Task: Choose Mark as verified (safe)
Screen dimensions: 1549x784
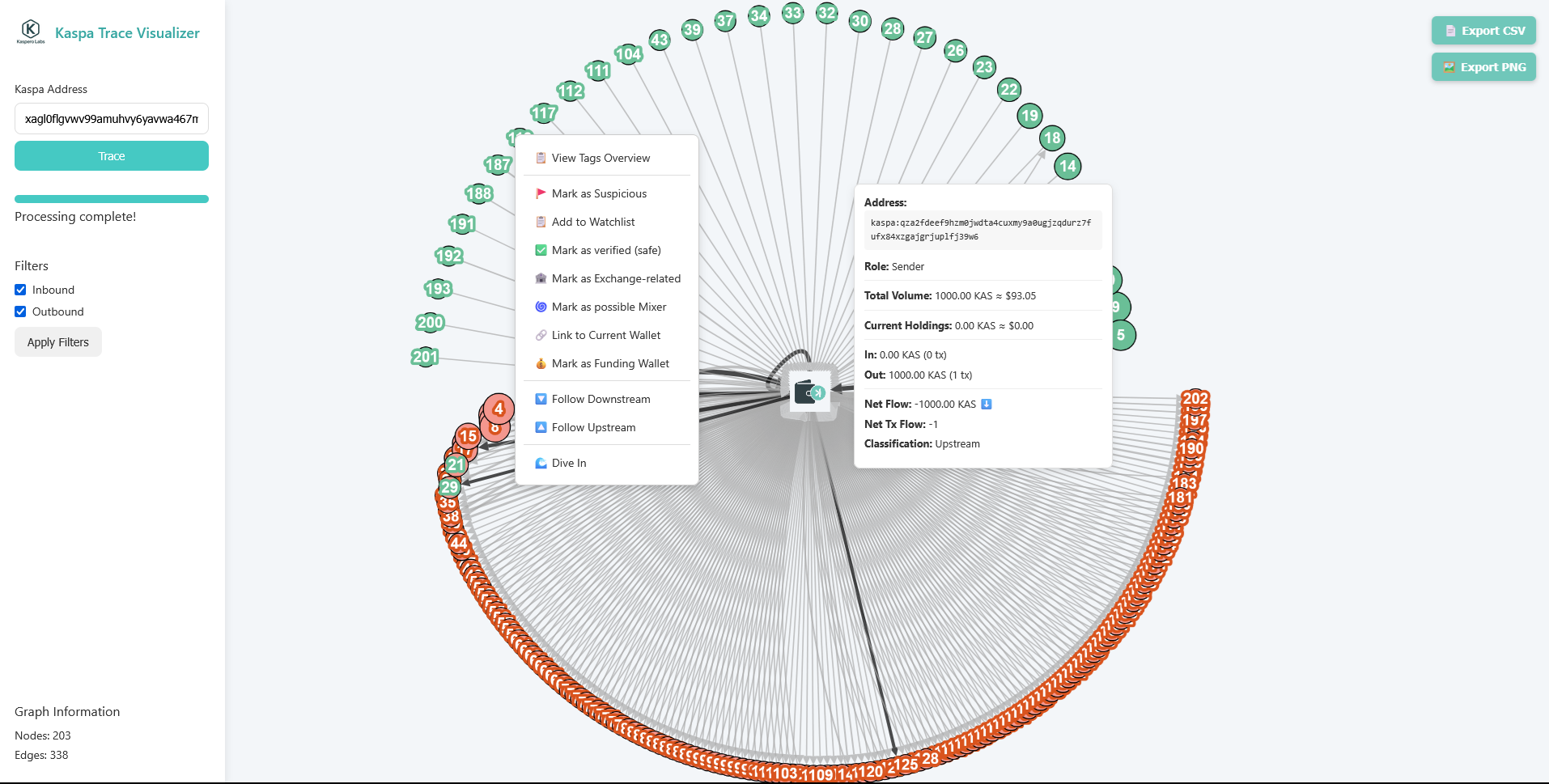Action: (x=607, y=250)
